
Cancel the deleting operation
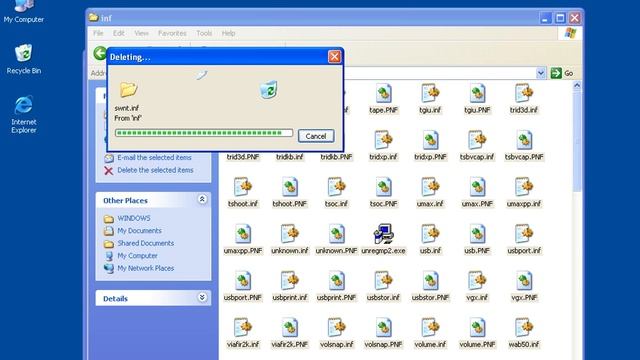click(x=316, y=136)
